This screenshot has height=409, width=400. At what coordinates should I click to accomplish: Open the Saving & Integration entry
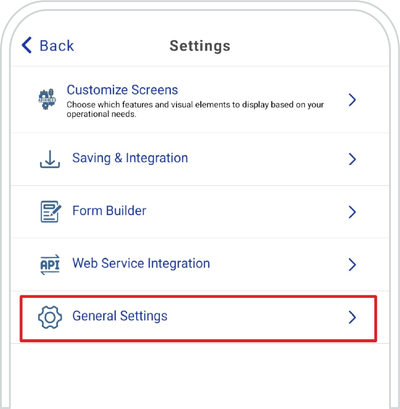[x=200, y=159]
